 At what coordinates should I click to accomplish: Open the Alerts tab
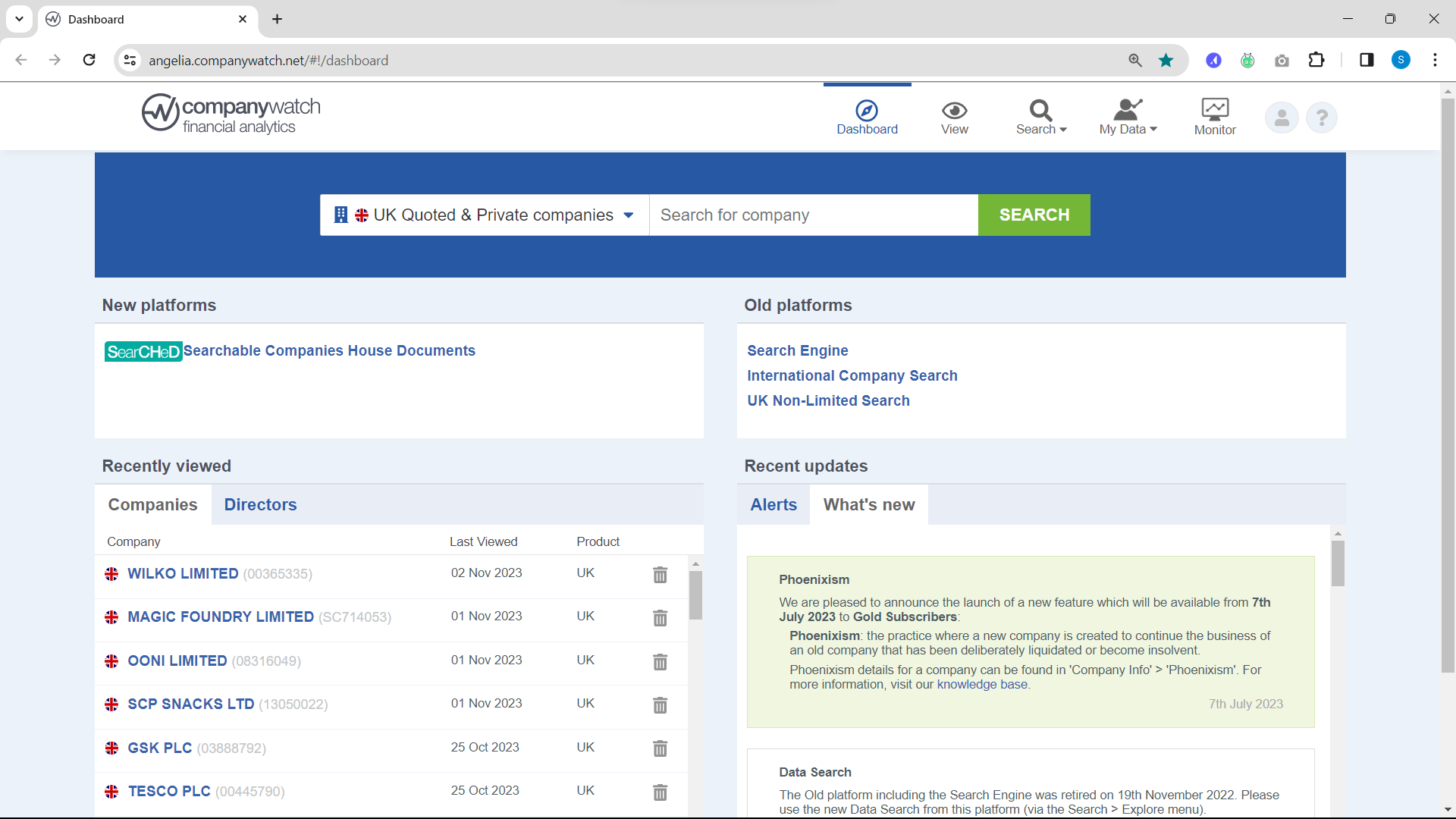pos(773,504)
